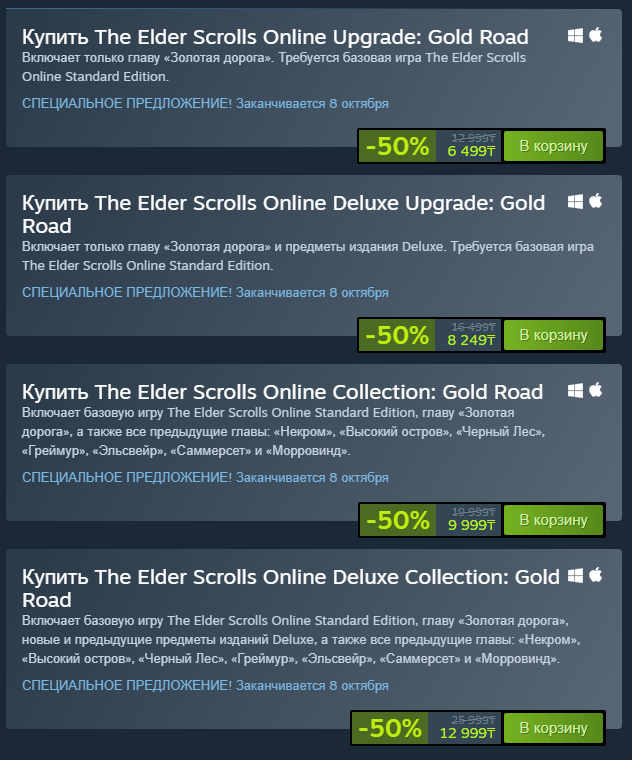The image size is (632, 760).
Task: Add the 8 249₸ Deluxe Upgrade to cart
Action: 553,335
